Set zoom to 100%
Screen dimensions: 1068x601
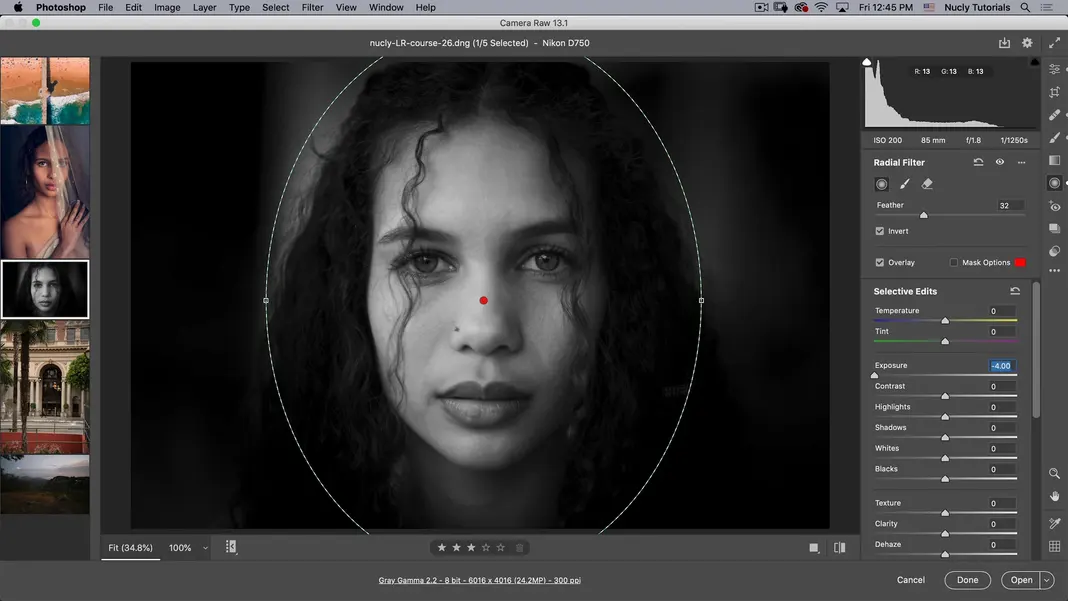coord(180,548)
